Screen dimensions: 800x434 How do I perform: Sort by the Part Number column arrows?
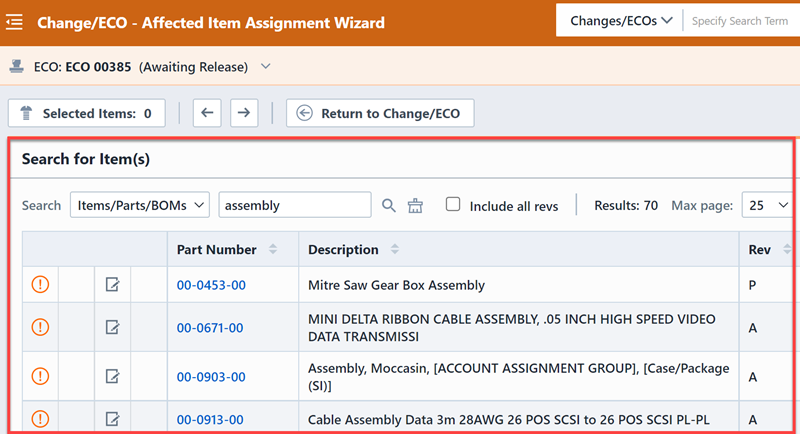(273, 249)
